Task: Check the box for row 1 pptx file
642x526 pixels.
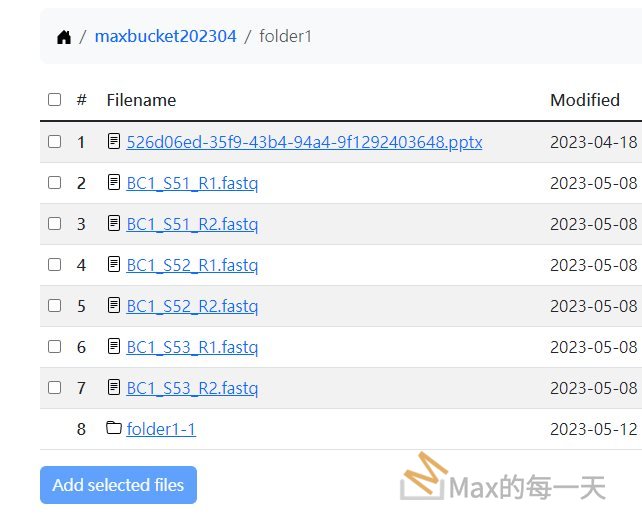Action: pyautogui.click(x=54, y=142)
